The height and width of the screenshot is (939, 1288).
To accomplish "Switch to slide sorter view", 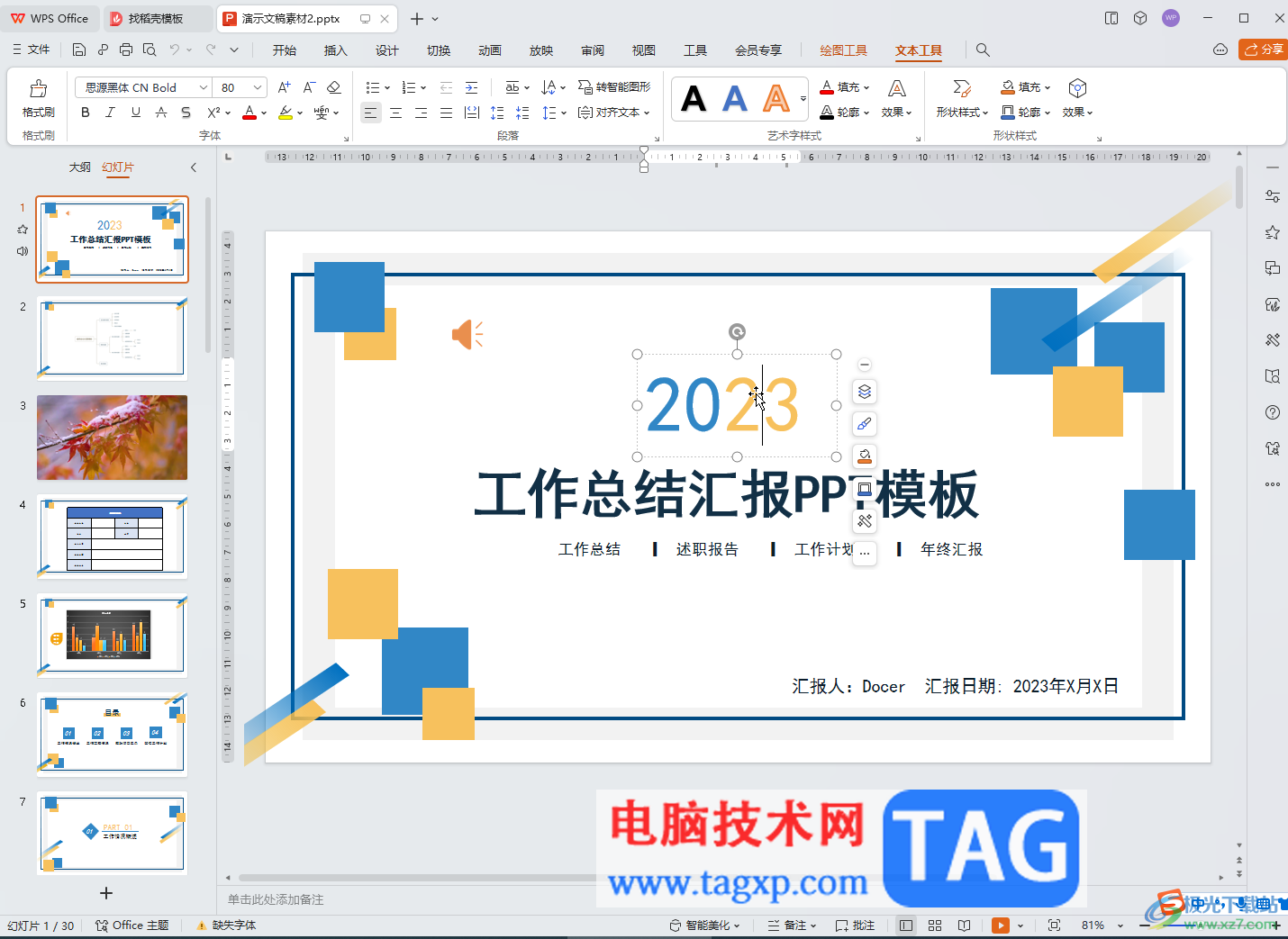I will click(x=935, y=925).
